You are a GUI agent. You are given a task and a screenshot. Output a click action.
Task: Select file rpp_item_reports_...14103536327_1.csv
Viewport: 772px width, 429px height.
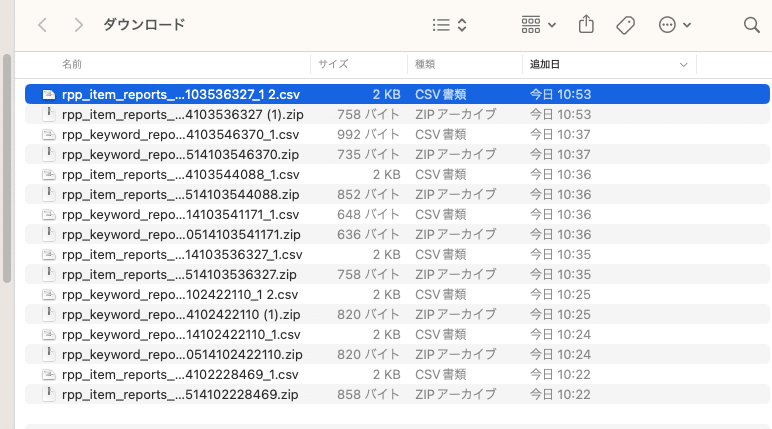(x=397, y=255)
